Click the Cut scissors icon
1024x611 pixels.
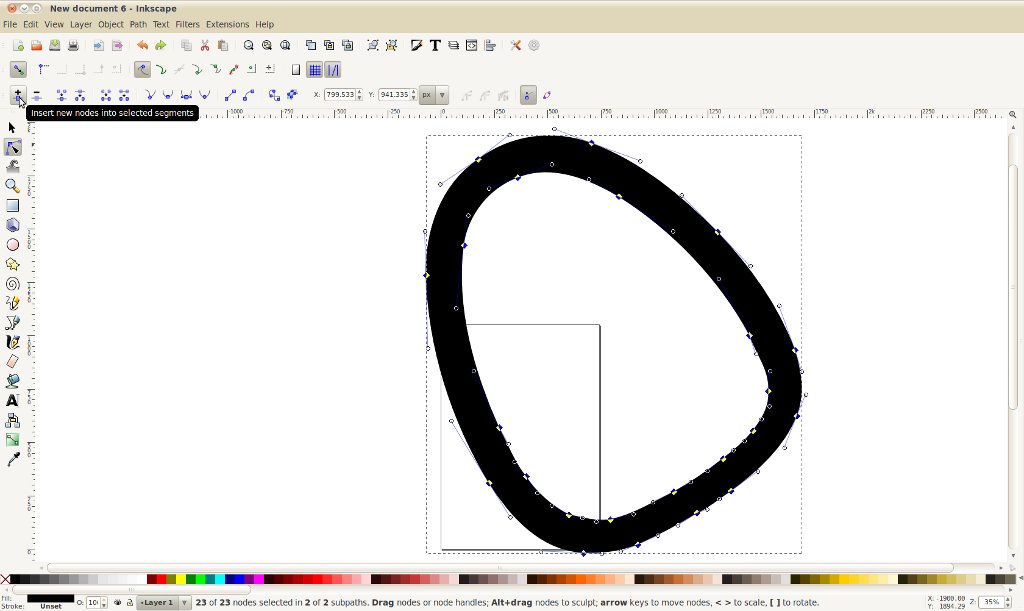204,46
